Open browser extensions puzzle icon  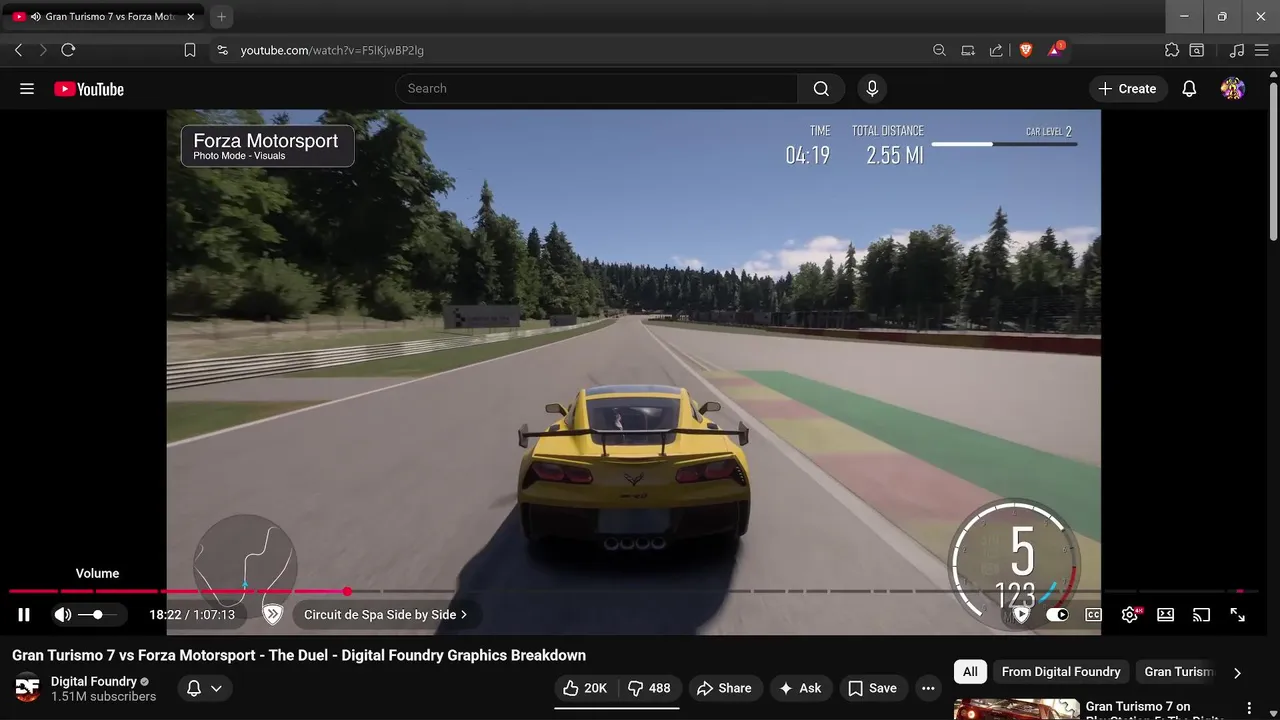[x=1172, y=50]
